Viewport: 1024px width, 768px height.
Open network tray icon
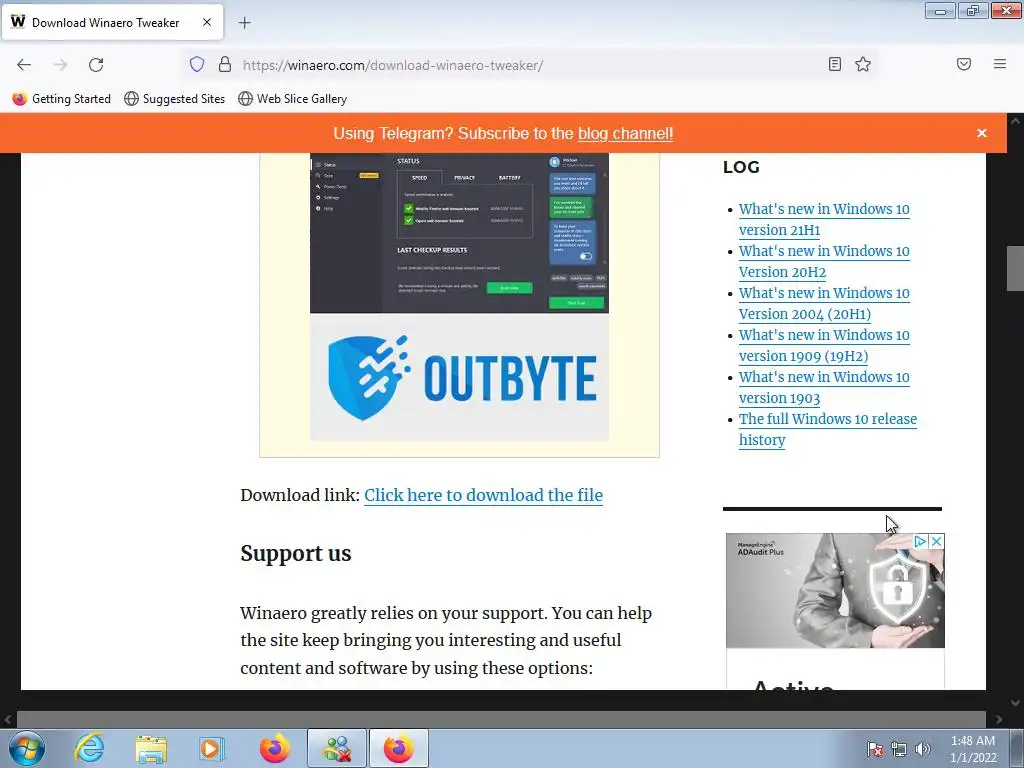pyautogui.click(x=899, y=749)
